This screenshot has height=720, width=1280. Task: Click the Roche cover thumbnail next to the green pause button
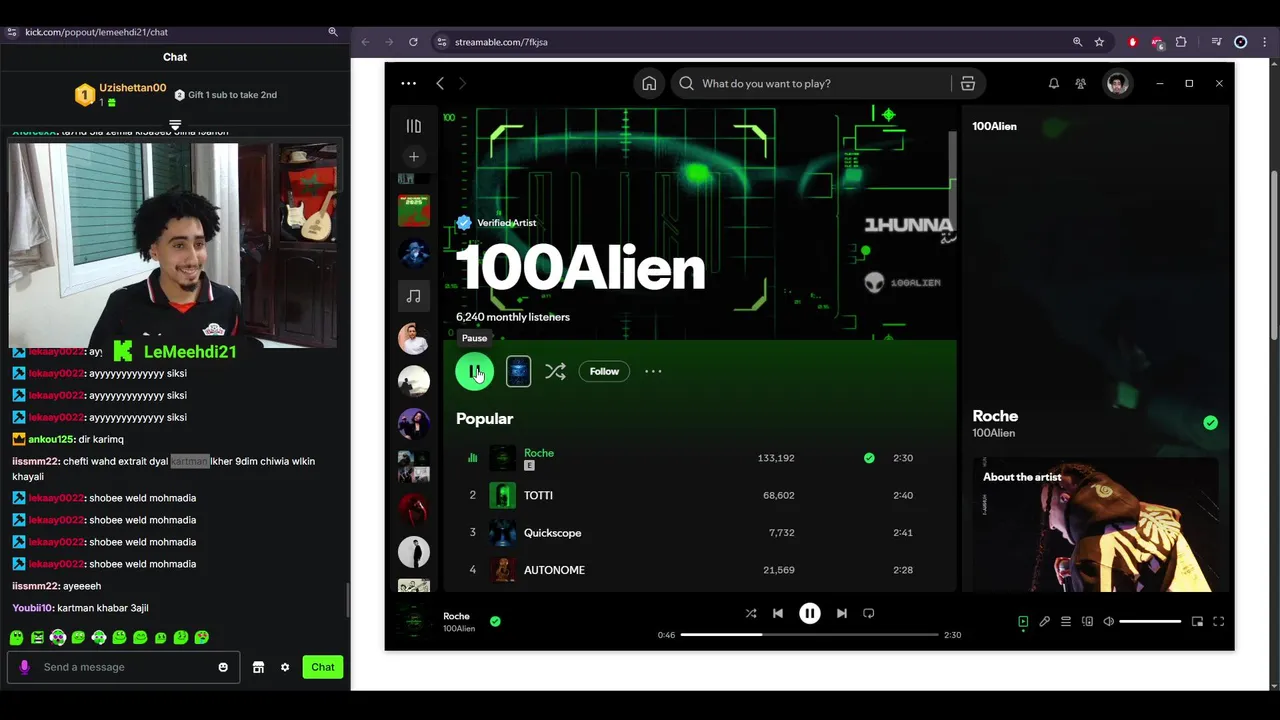(518, 371)
